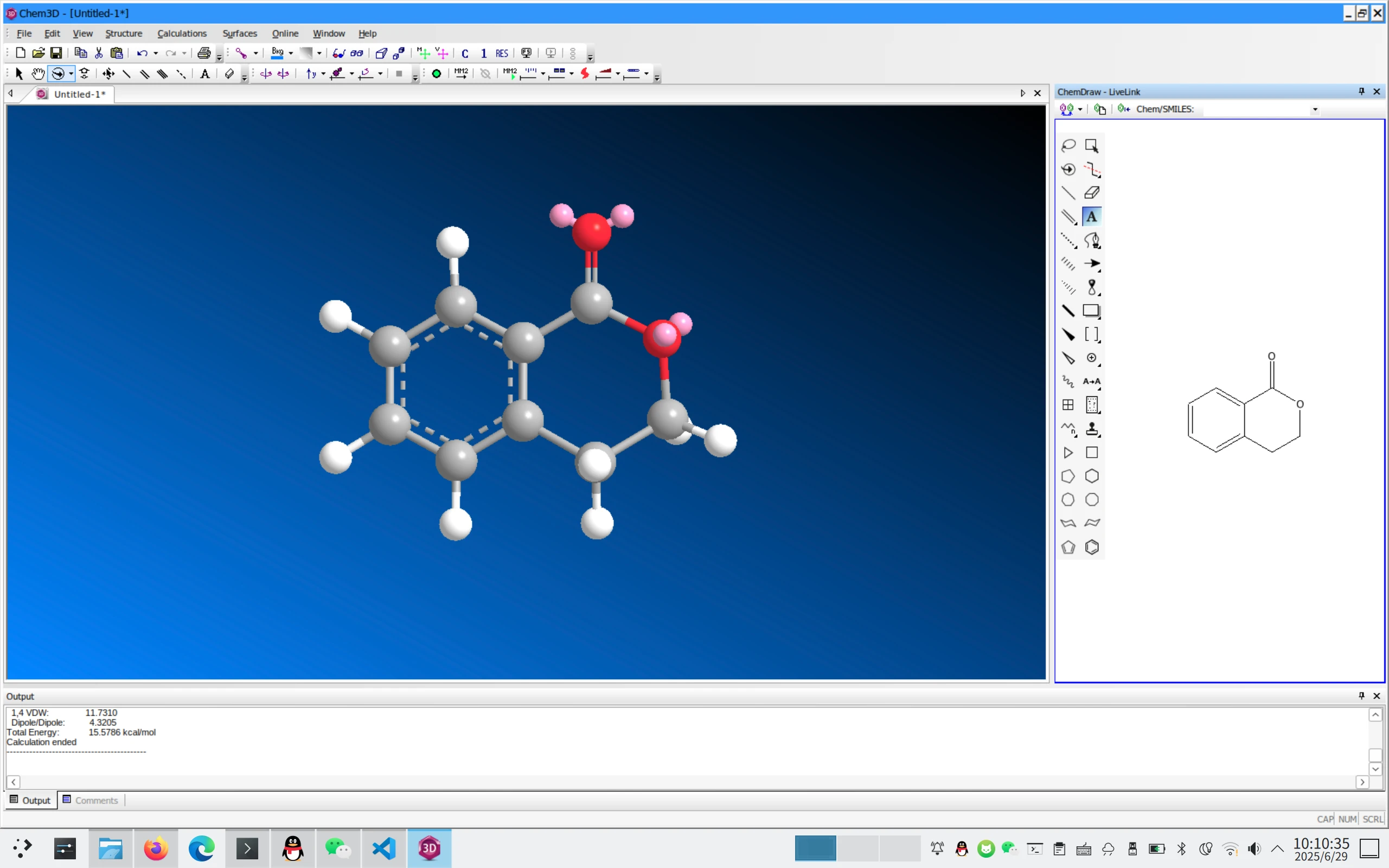Open the Structure menu
Viewport: 1389px width, 868px height.
(124, 33)
